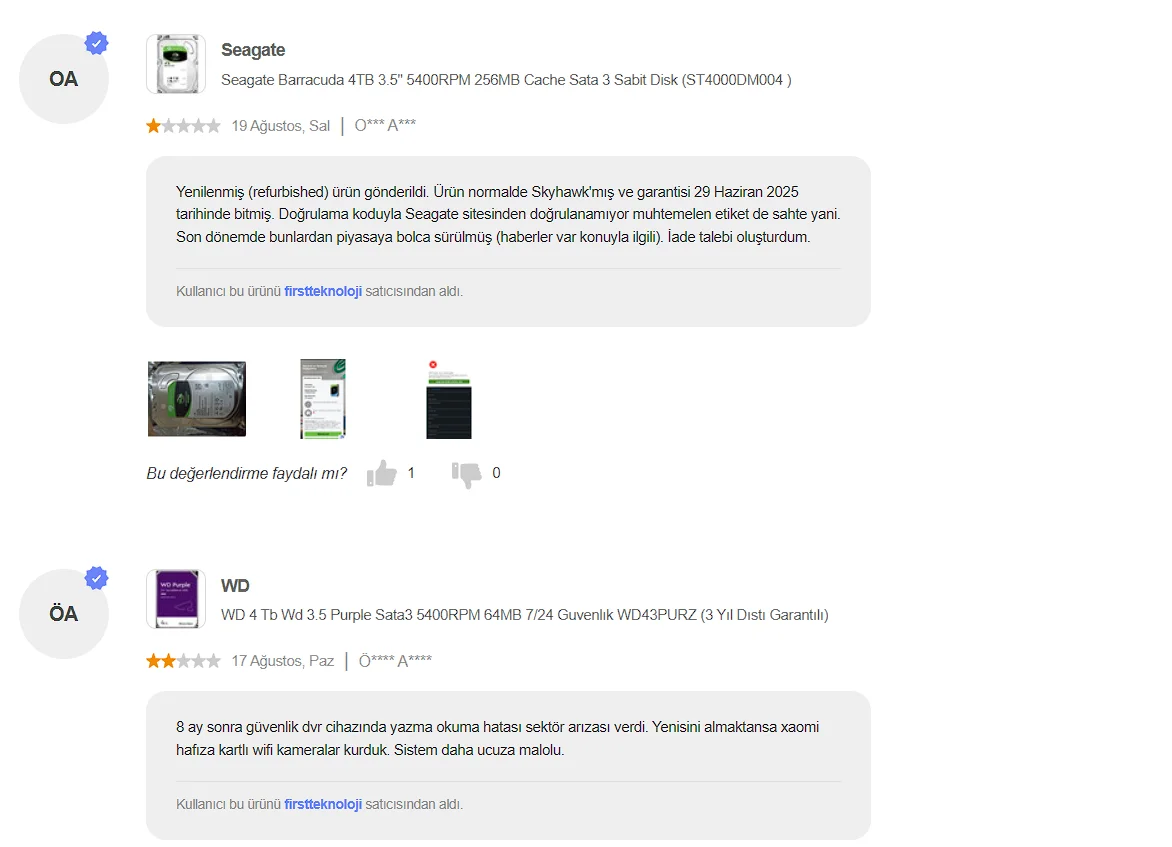Screen dimensions: 1172x847
Task: Select the OA reviewer avatar circle
Action: click(x=64, y=78)
